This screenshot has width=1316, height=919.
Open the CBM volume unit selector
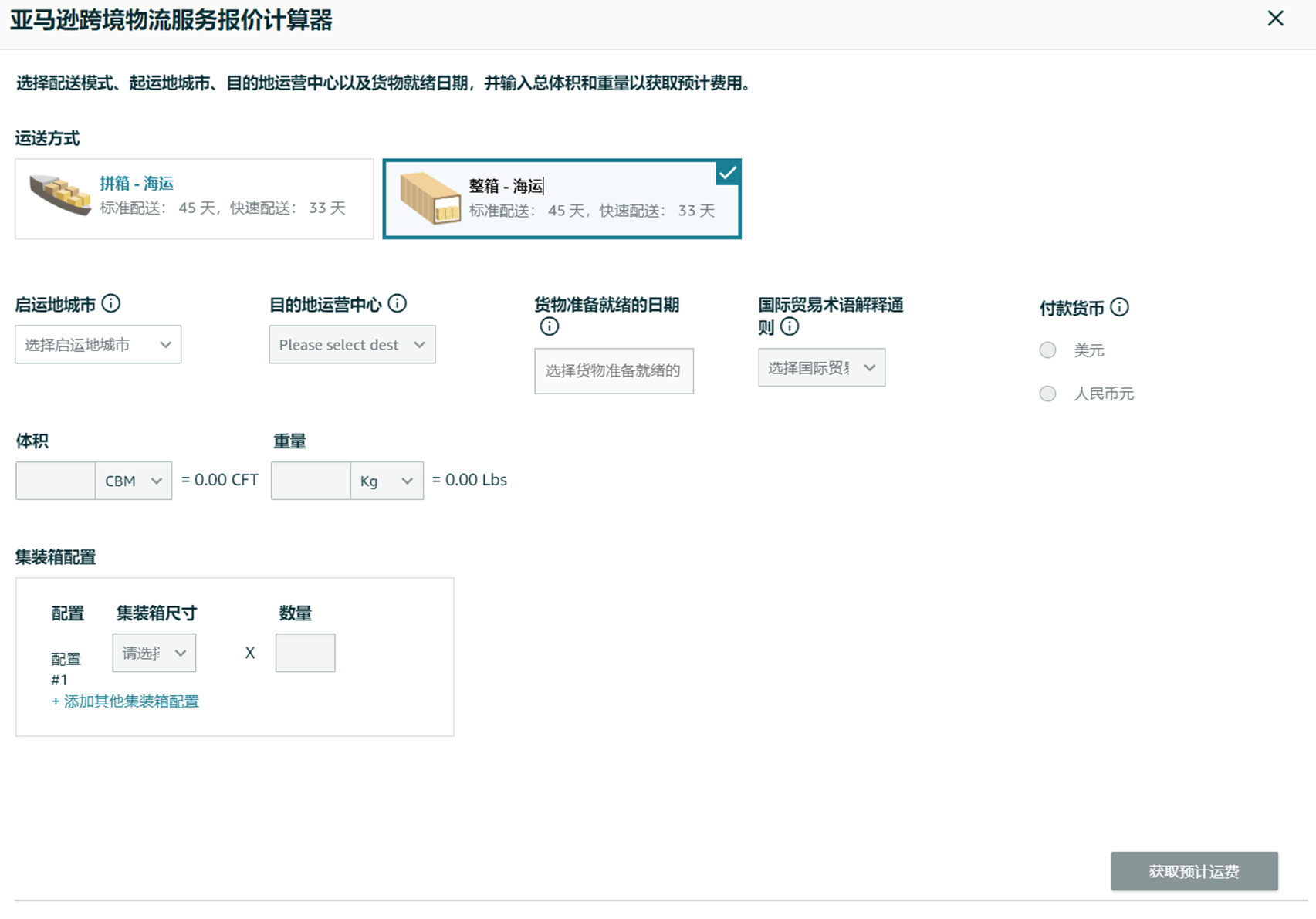click(133, 480)
